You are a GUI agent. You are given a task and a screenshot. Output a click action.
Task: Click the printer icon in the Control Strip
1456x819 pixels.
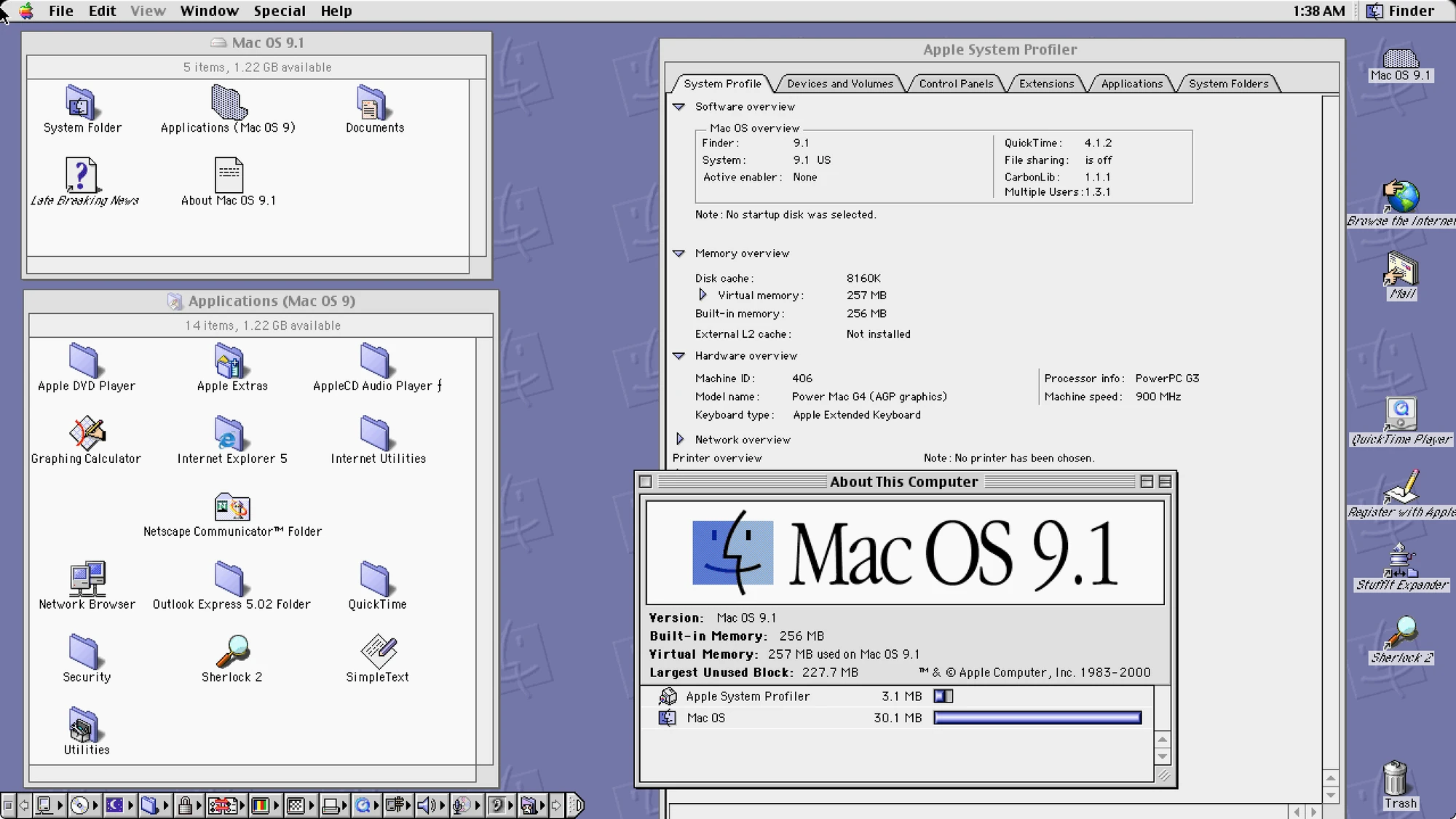coord(333,805)
